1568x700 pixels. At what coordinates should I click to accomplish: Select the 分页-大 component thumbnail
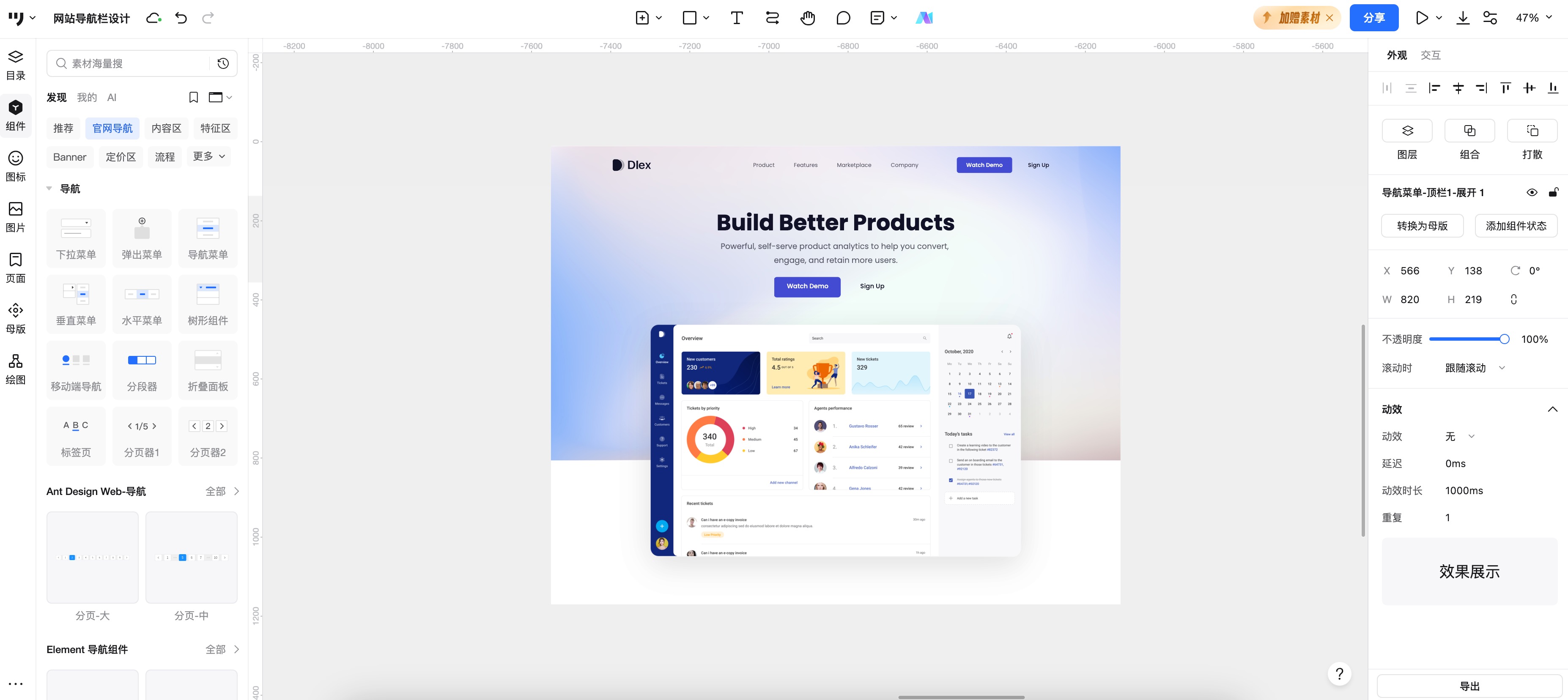[x=93, y=557]
